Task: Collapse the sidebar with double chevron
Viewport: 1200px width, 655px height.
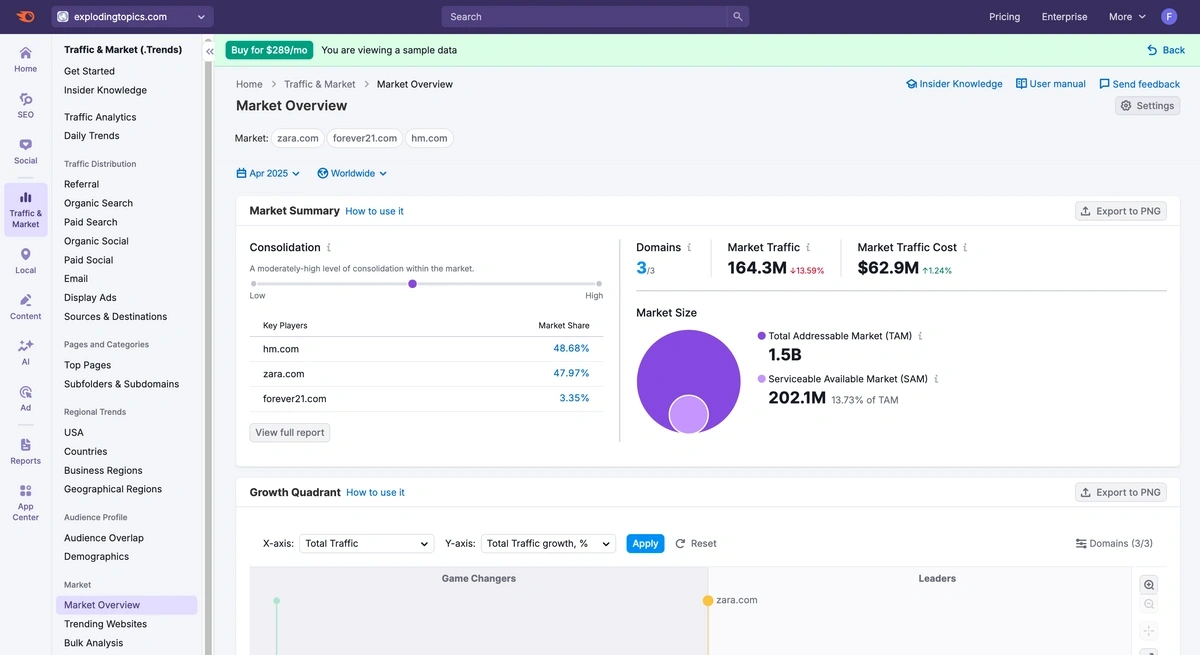Action: click(x=210, y=51)
